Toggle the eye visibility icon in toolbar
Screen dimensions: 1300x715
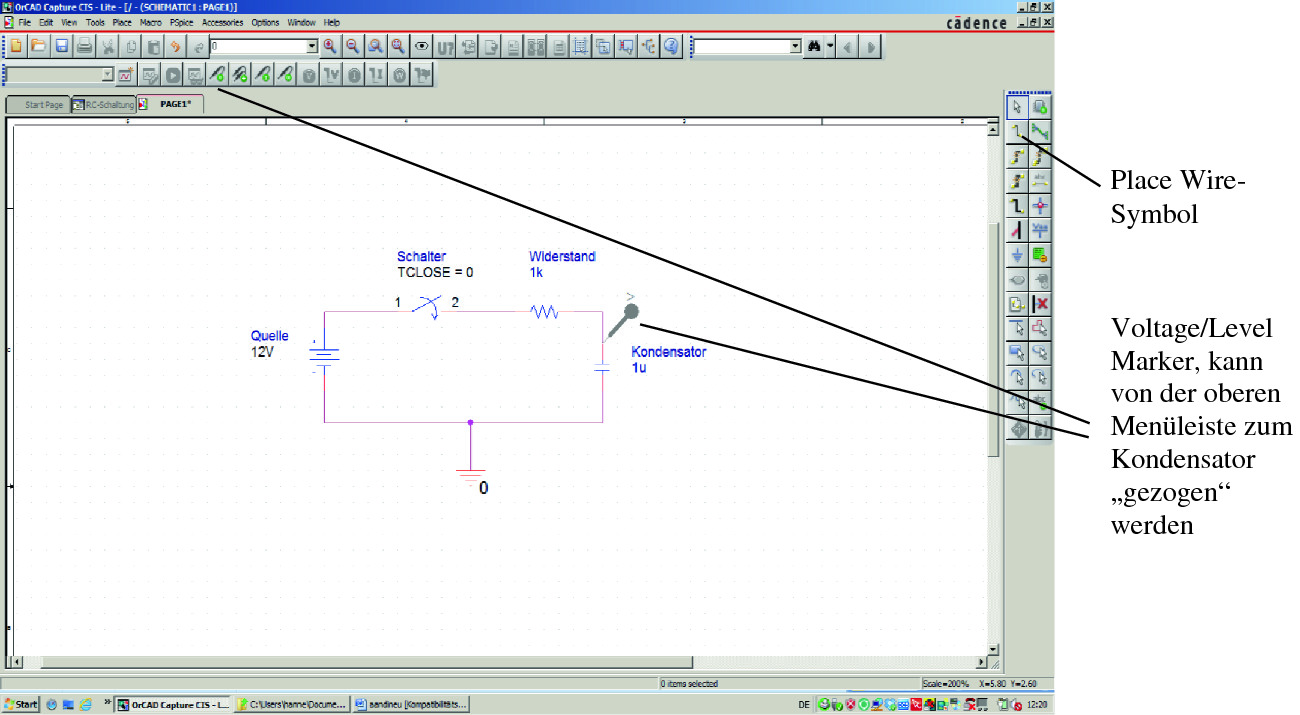tap(421, 46)
